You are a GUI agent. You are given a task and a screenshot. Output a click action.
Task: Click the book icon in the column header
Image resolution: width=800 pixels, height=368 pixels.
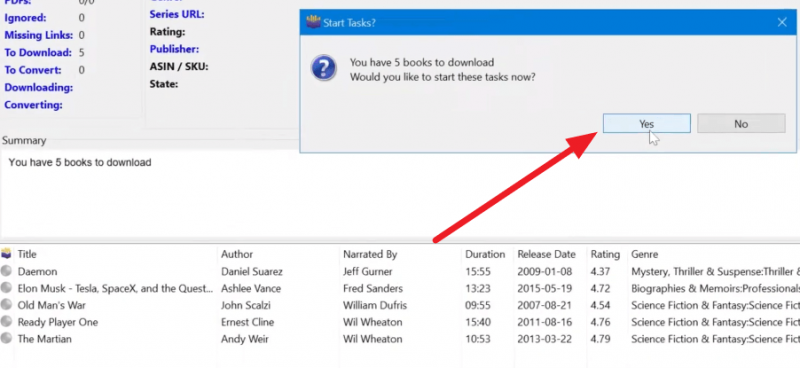[x=6, y=254]
